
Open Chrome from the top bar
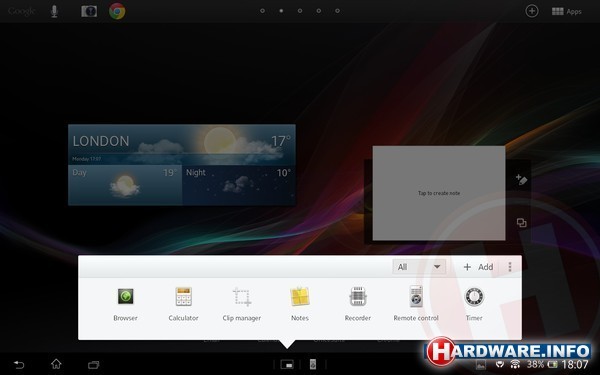coord(117,11)
